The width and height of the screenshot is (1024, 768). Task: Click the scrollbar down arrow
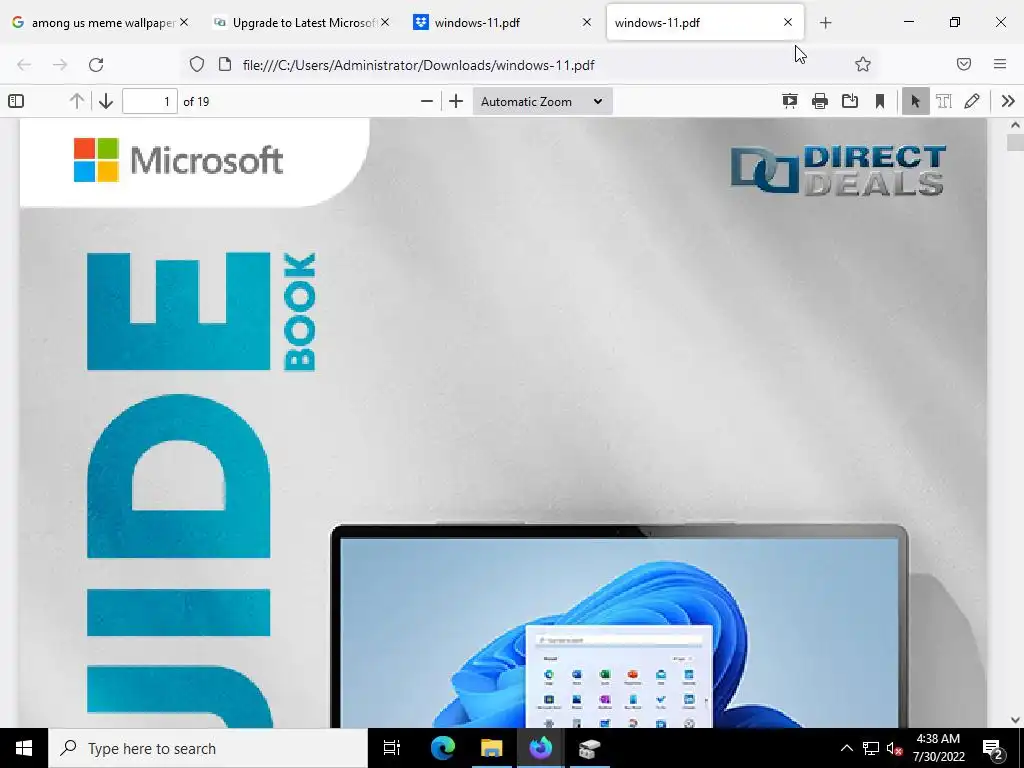coord(1016,720)
